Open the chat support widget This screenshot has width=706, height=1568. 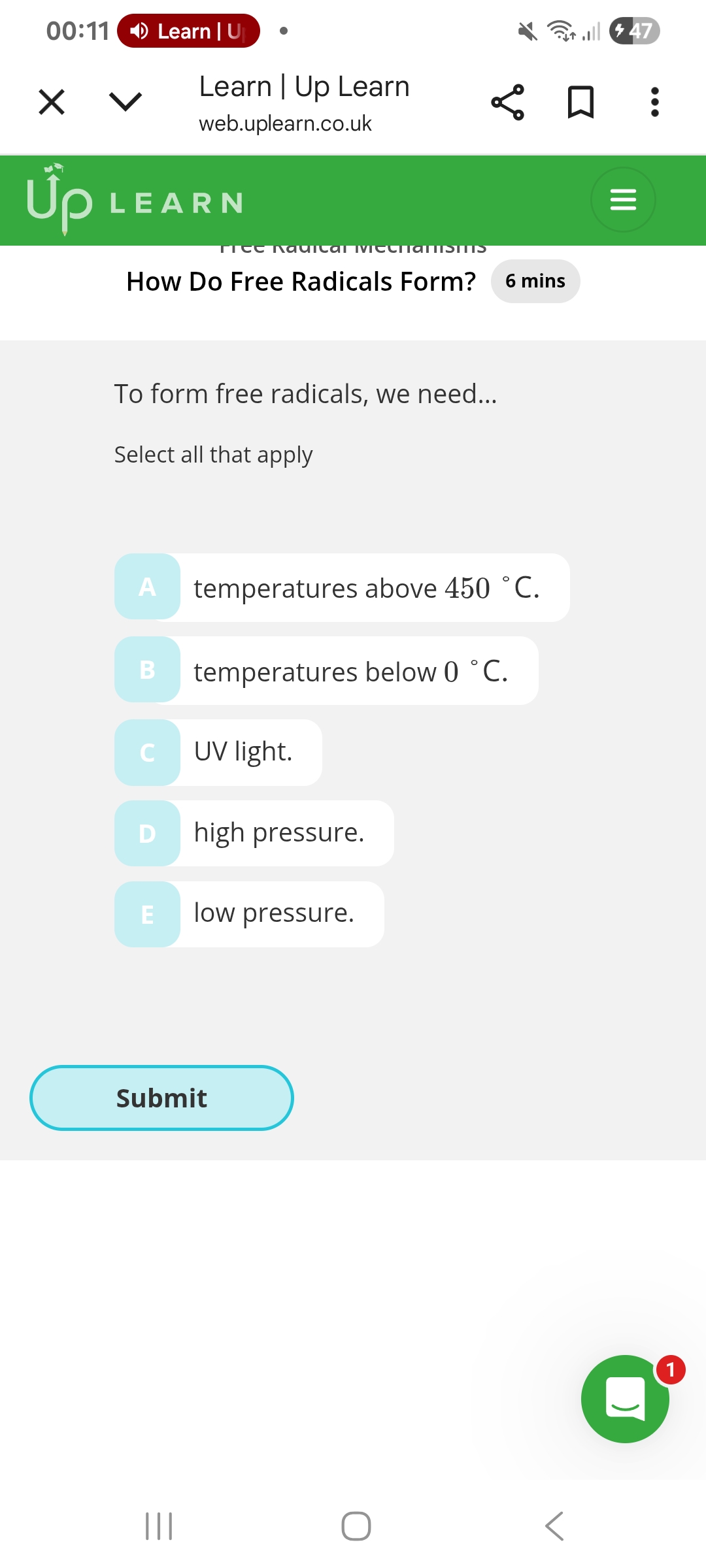625,1398
